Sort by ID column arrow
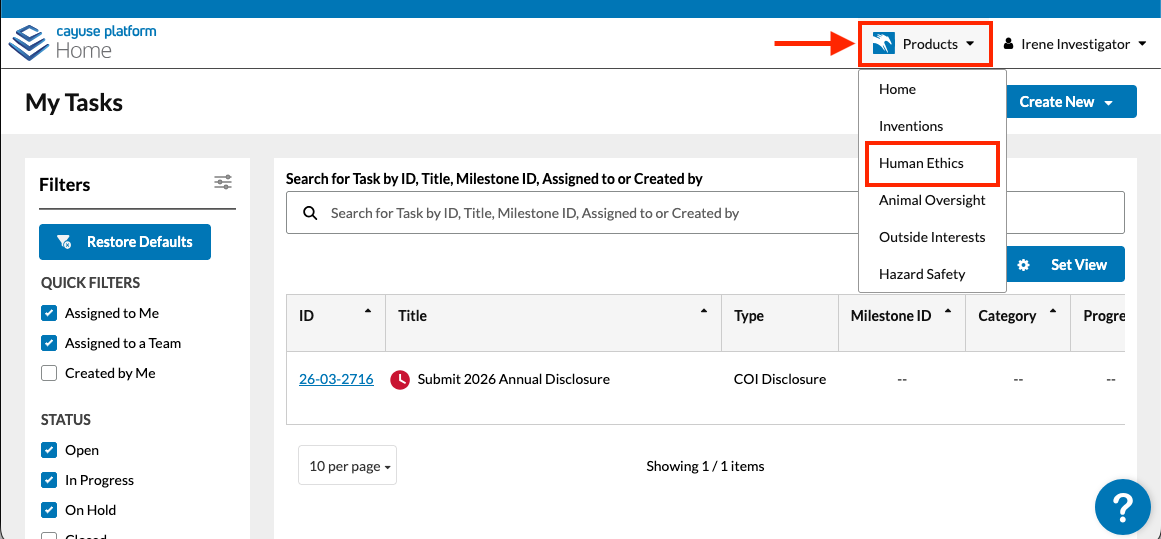1161x539 pixels. tap(367, 312)
